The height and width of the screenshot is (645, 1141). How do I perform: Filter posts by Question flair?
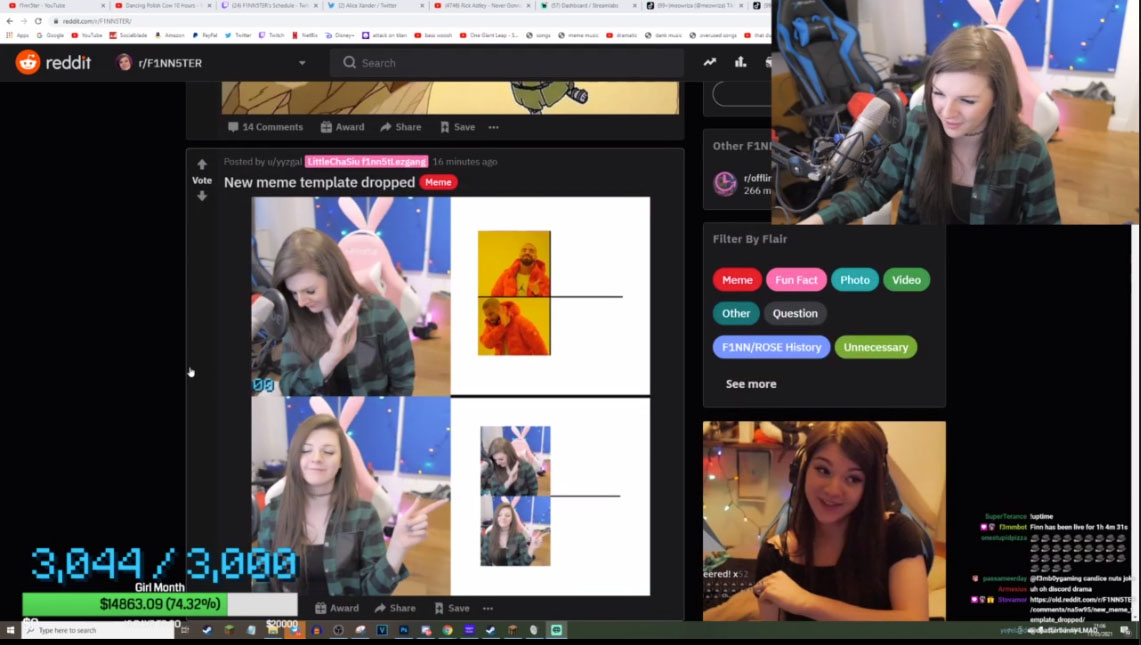795,313
